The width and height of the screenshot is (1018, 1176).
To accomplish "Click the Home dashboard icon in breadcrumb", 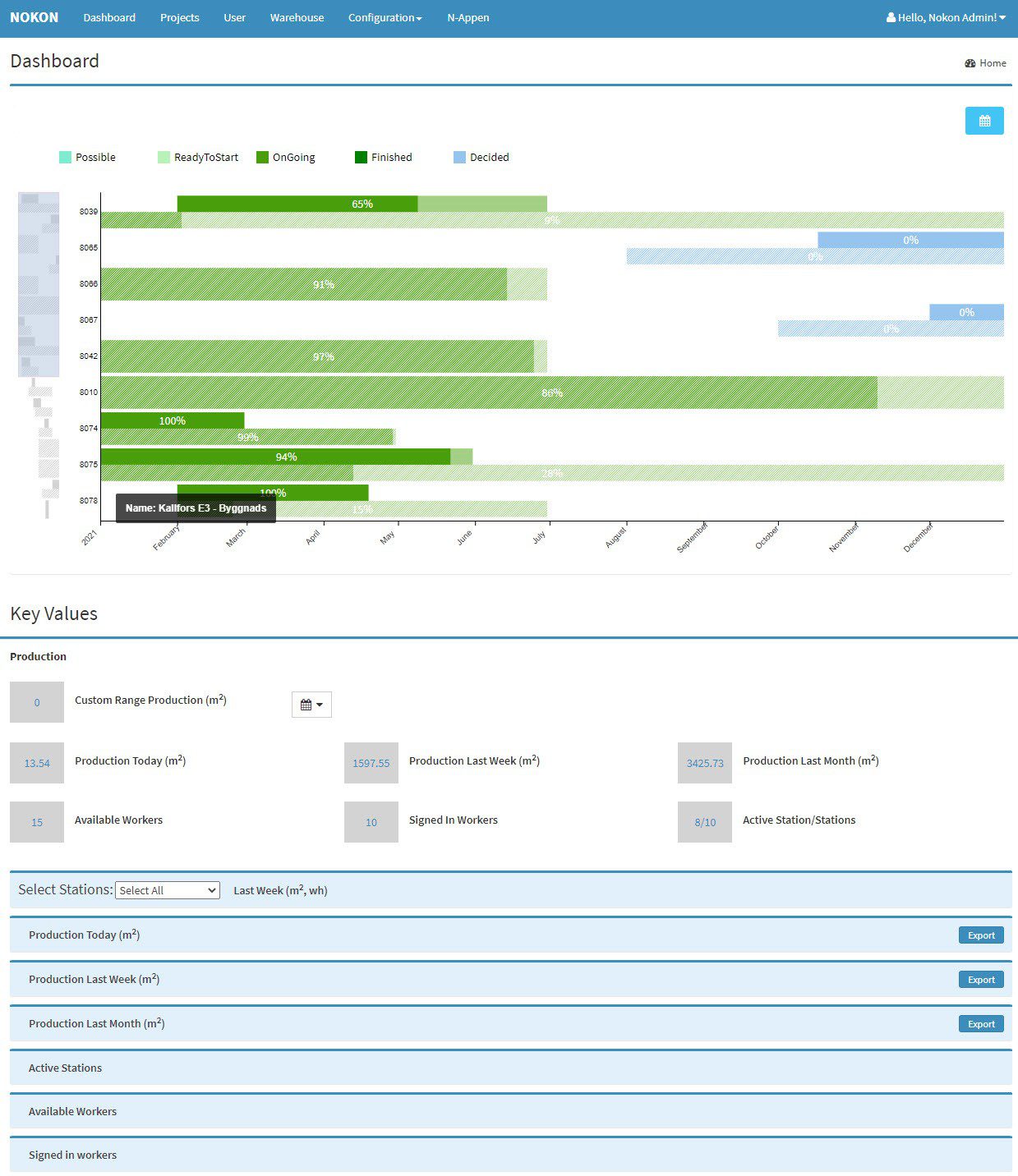I will [970, 63].
